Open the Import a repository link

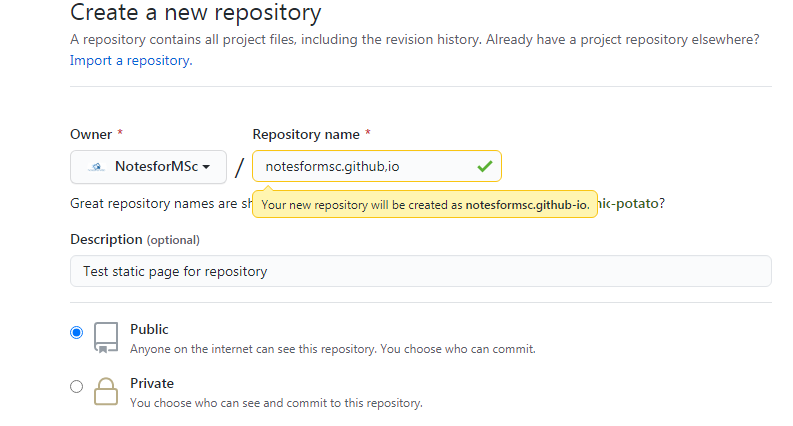(x=131, y=61)
